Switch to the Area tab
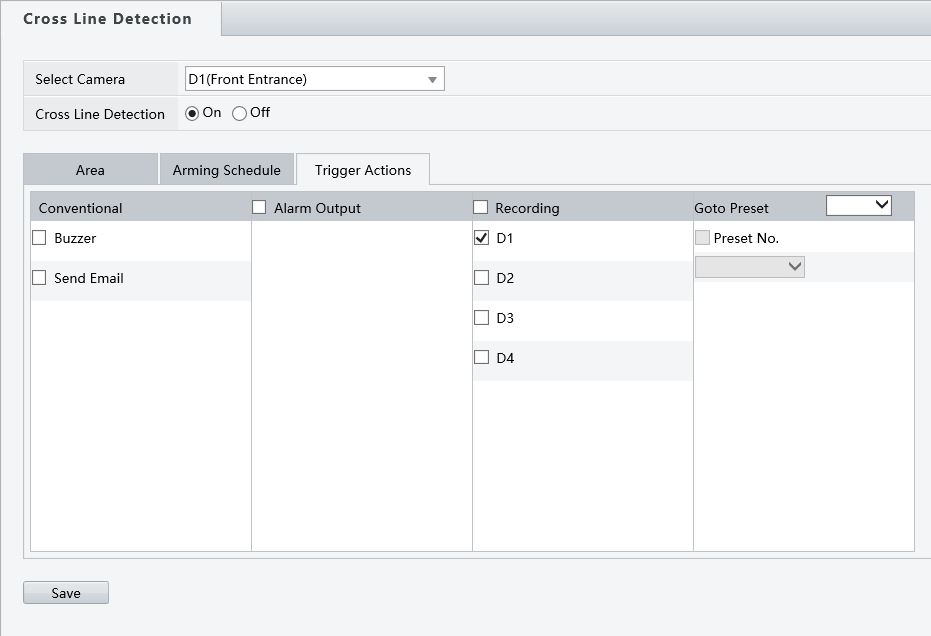This screenshot has height=636, width=931. click(90, 170)
